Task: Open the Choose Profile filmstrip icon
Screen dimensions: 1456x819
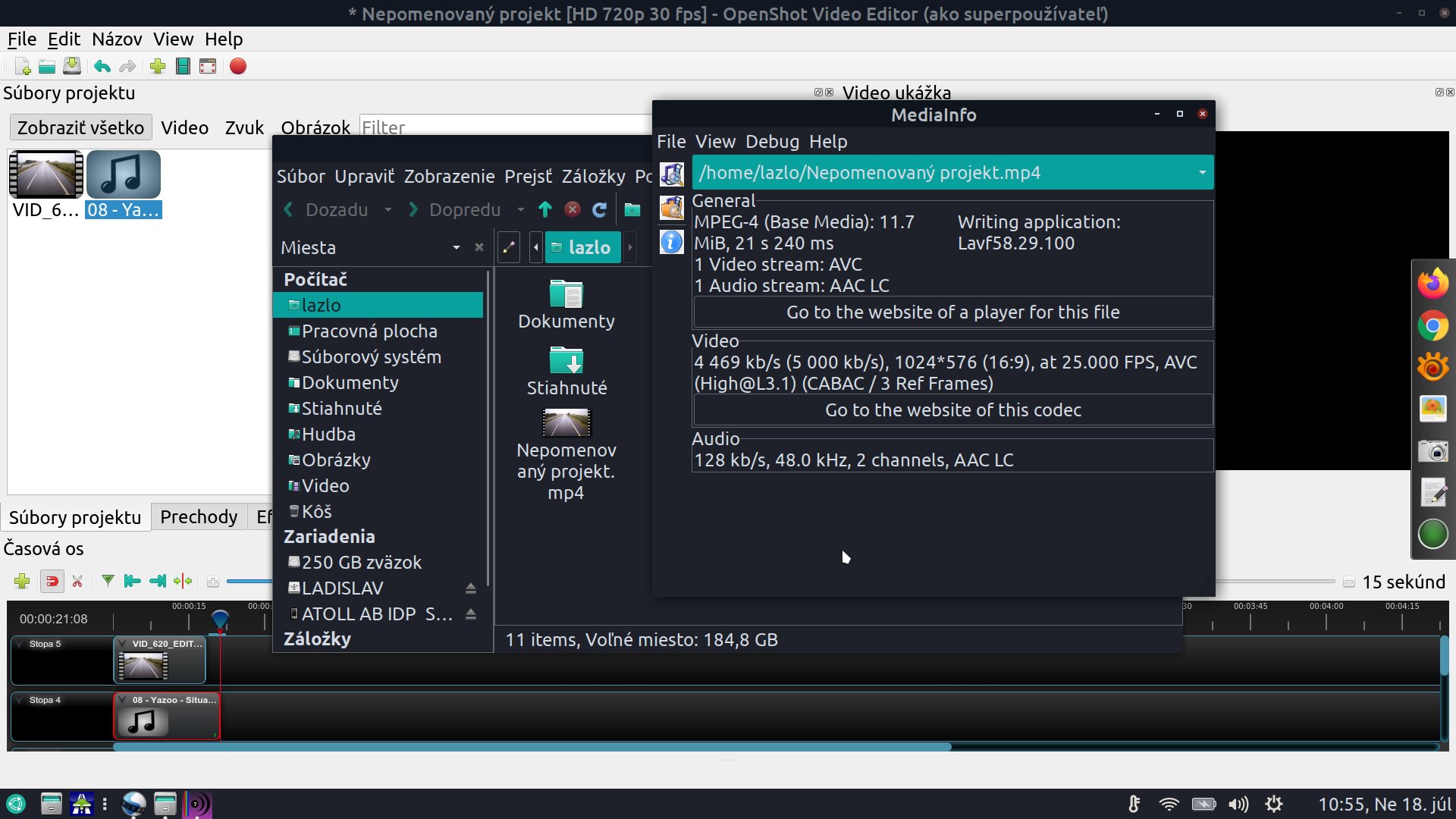Action: pos(183,67)
